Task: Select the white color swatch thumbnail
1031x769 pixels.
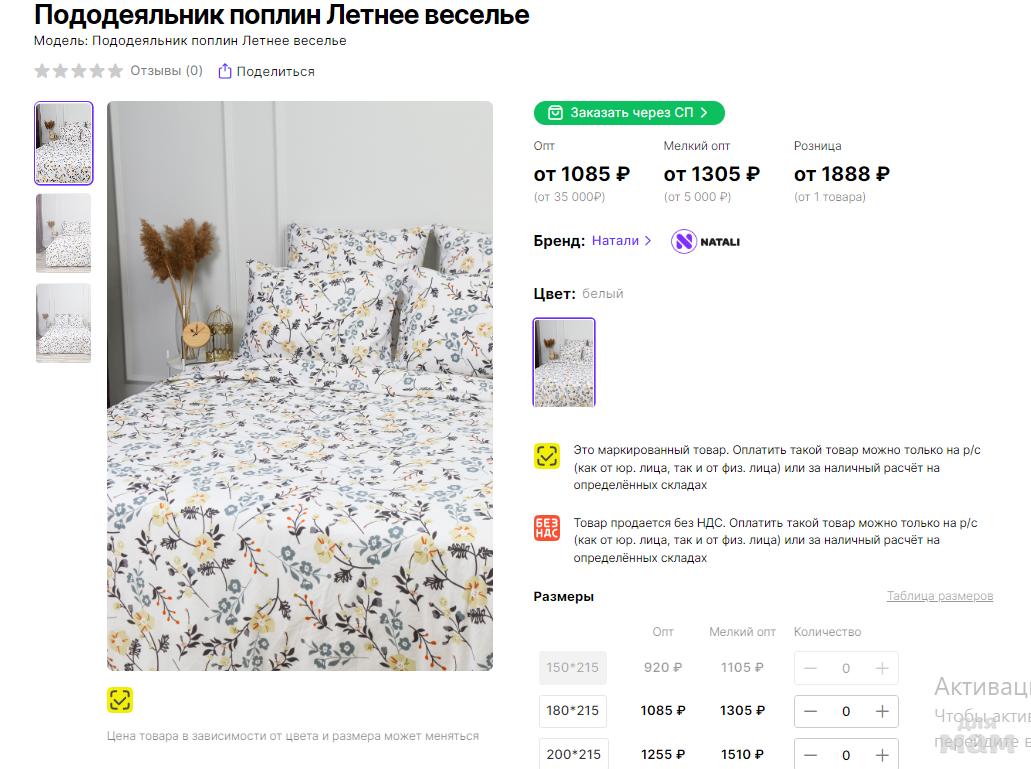Action: [x=564, y=362]
